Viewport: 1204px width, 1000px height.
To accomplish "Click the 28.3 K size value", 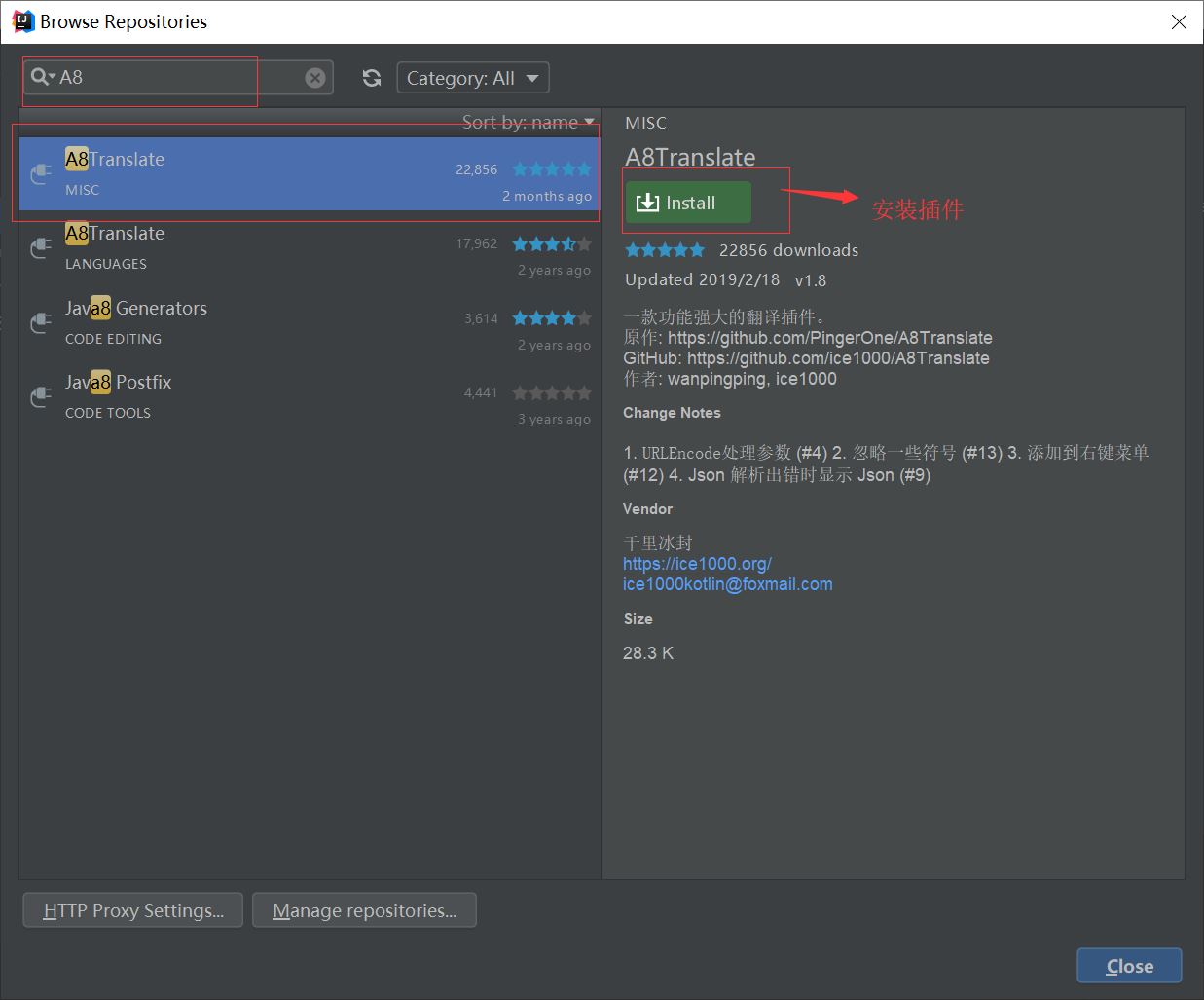I will (x=648, y=653).
